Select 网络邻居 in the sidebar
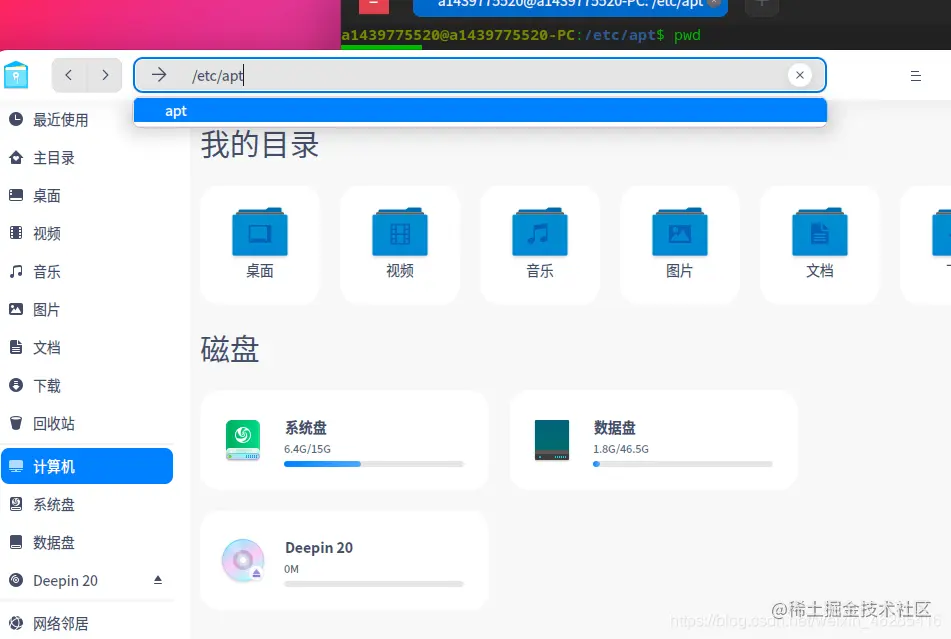 tap(61, 623)
